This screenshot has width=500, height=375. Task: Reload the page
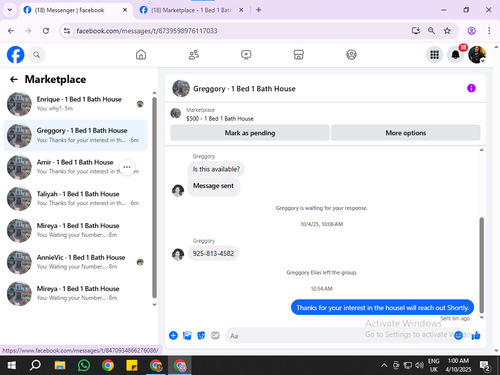46,31
